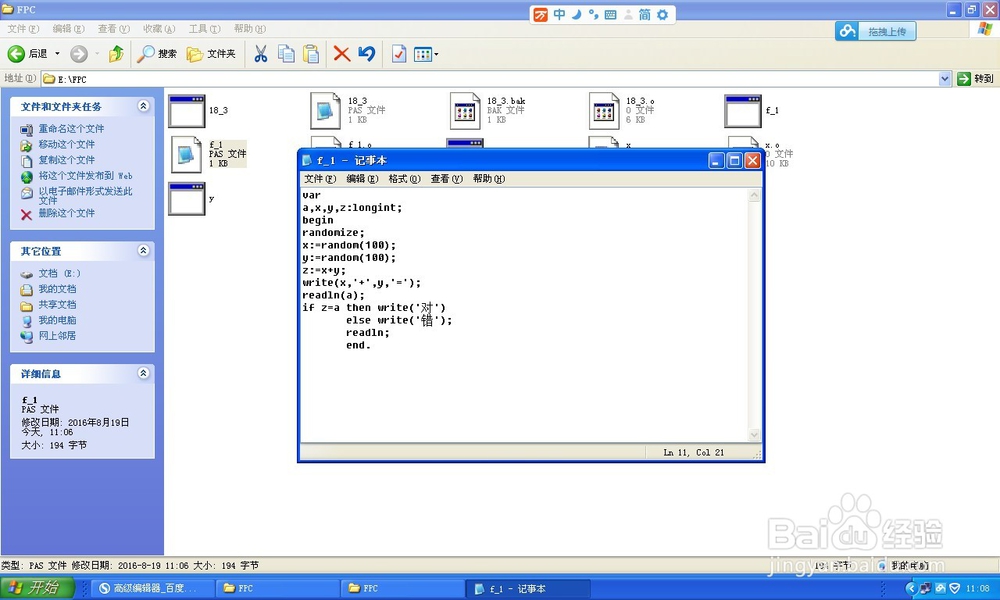The width and height of the screenshot is (1000, 600).
Task: Click the Notepad scrollbar up arrow
Action: [x=754, y=196]
